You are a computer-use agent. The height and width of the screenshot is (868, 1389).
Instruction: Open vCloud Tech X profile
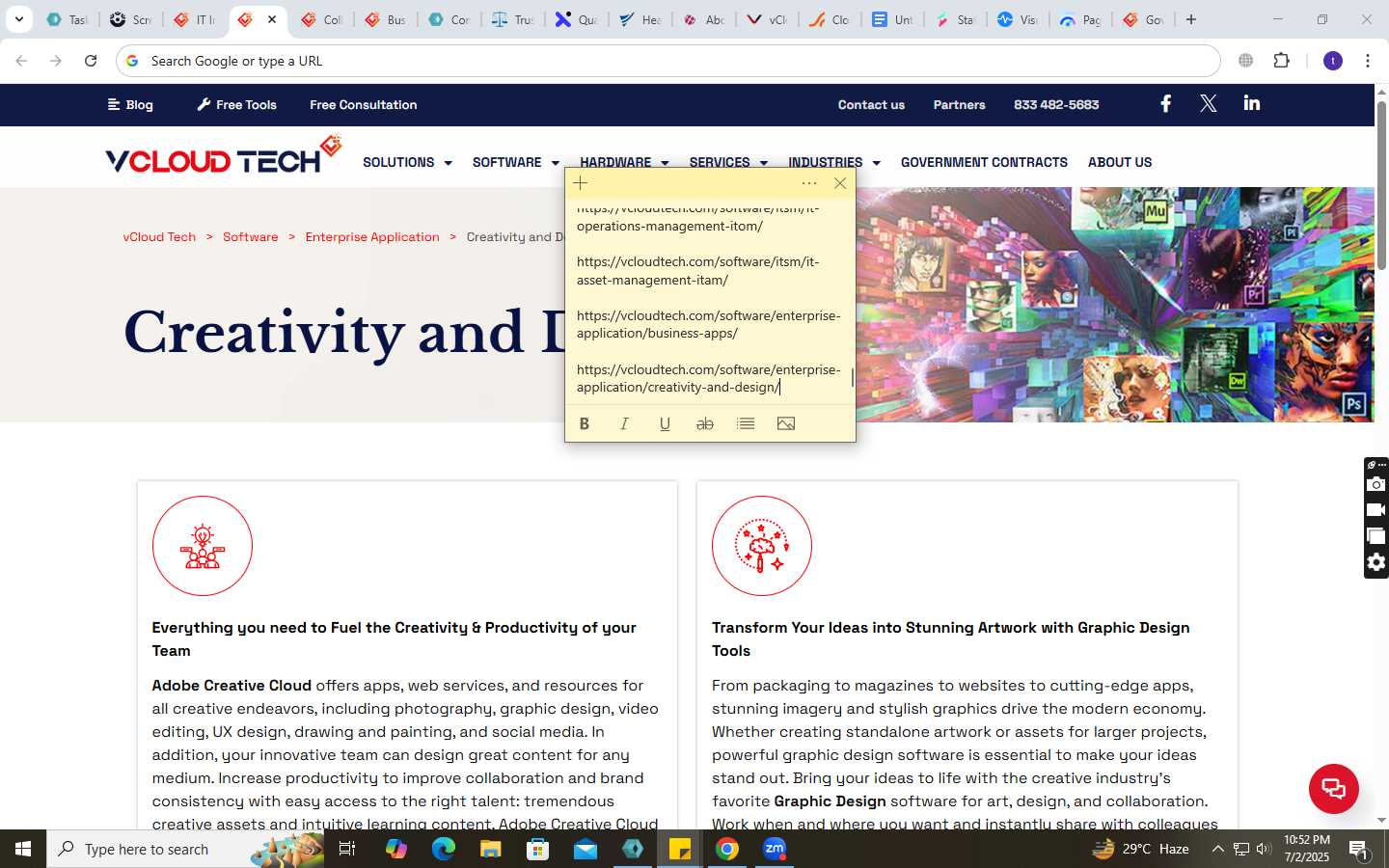click(x=1209, y=103)
